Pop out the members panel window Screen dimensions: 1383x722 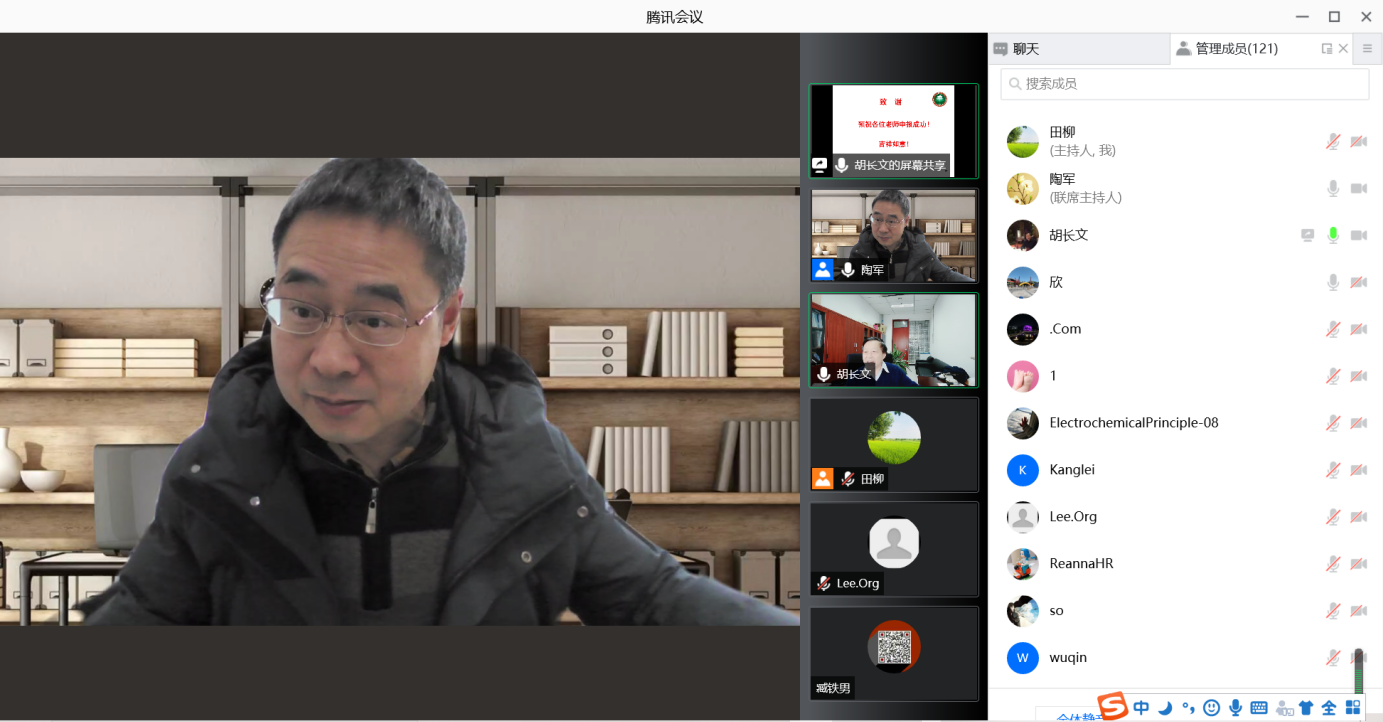point(1326,49)
